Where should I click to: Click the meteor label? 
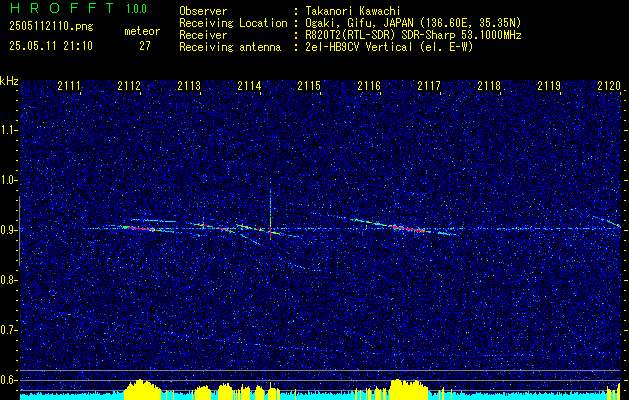click(142, 31)
